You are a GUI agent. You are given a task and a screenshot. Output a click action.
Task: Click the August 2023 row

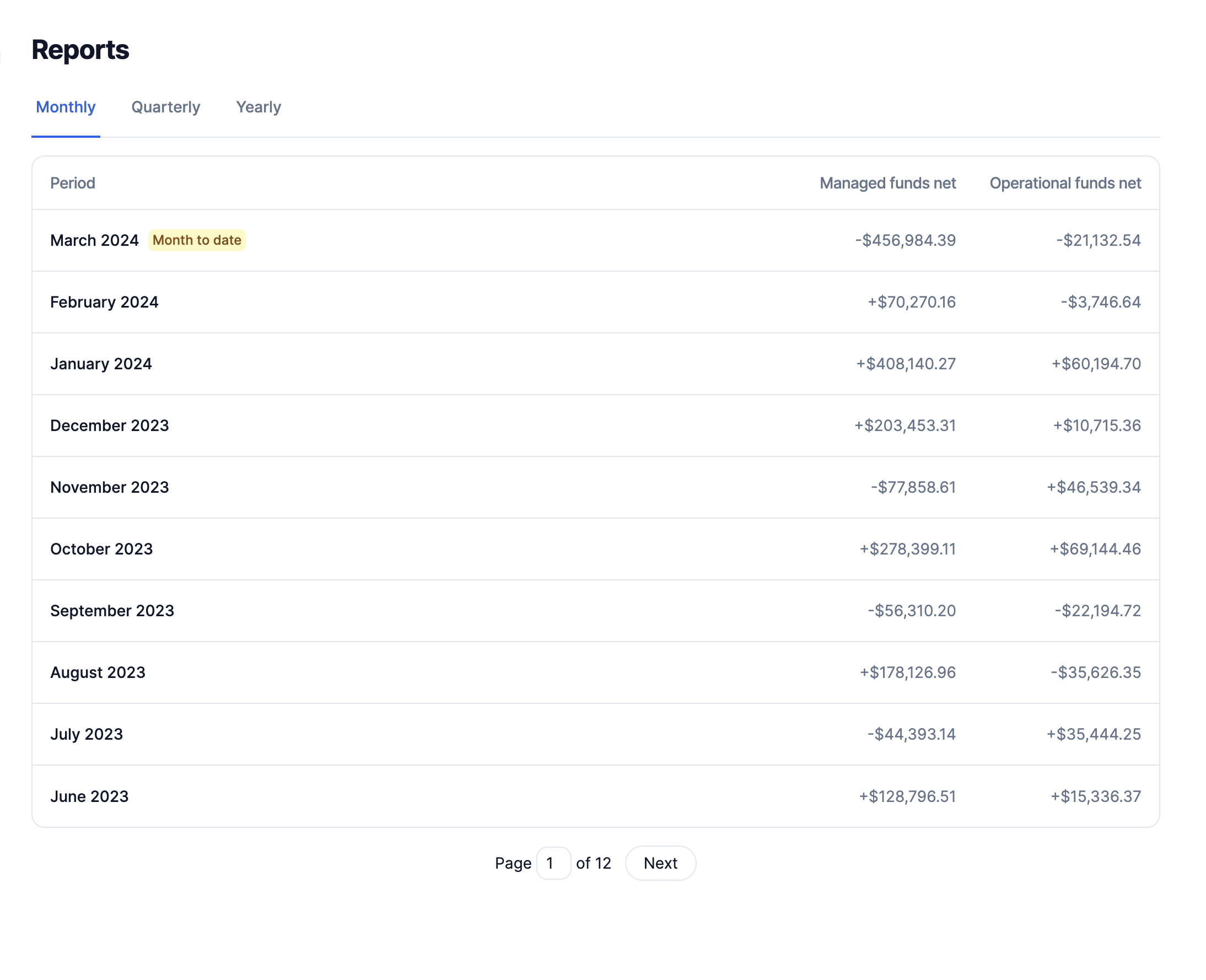[x=98, y=672]
